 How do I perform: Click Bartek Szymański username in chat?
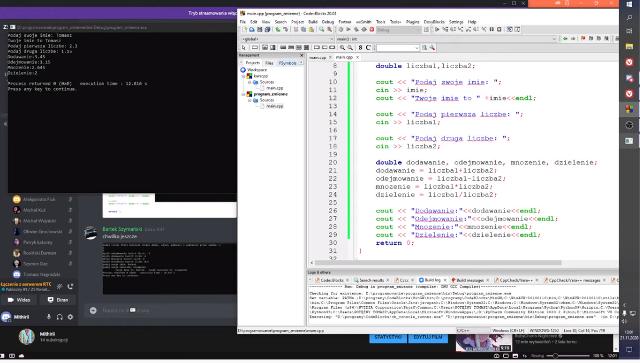122,229
